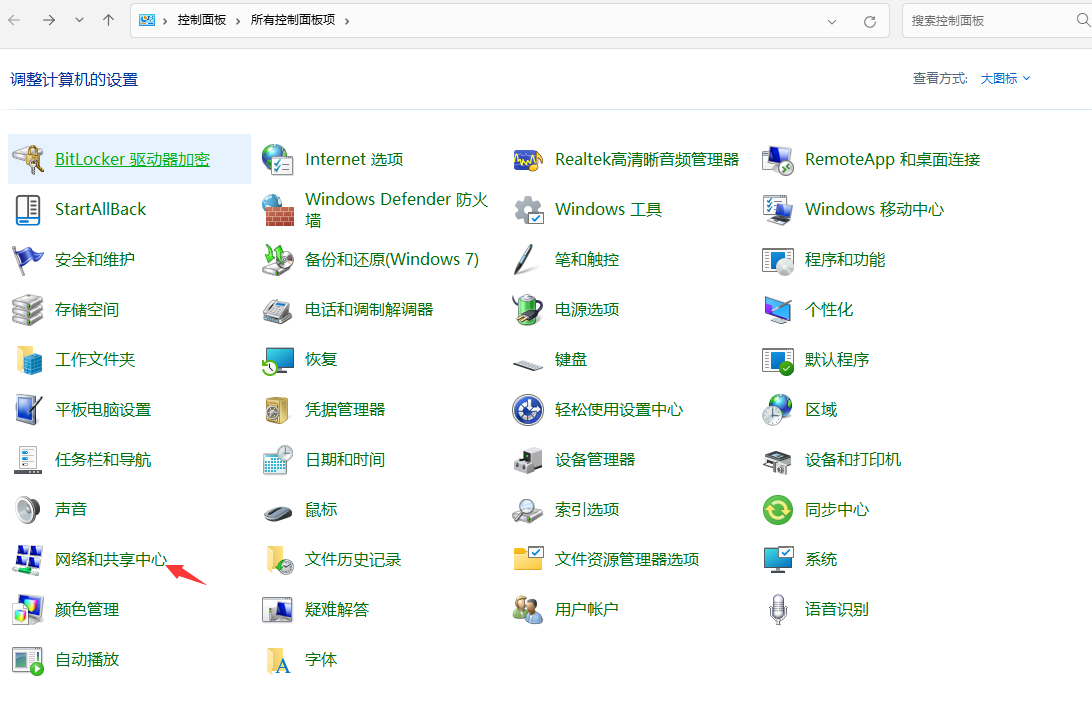Image resolution: width=1092 pixels, height=728 pixels.
Task: Click the 颜色管理 icon
Action: tap(29, 610)
